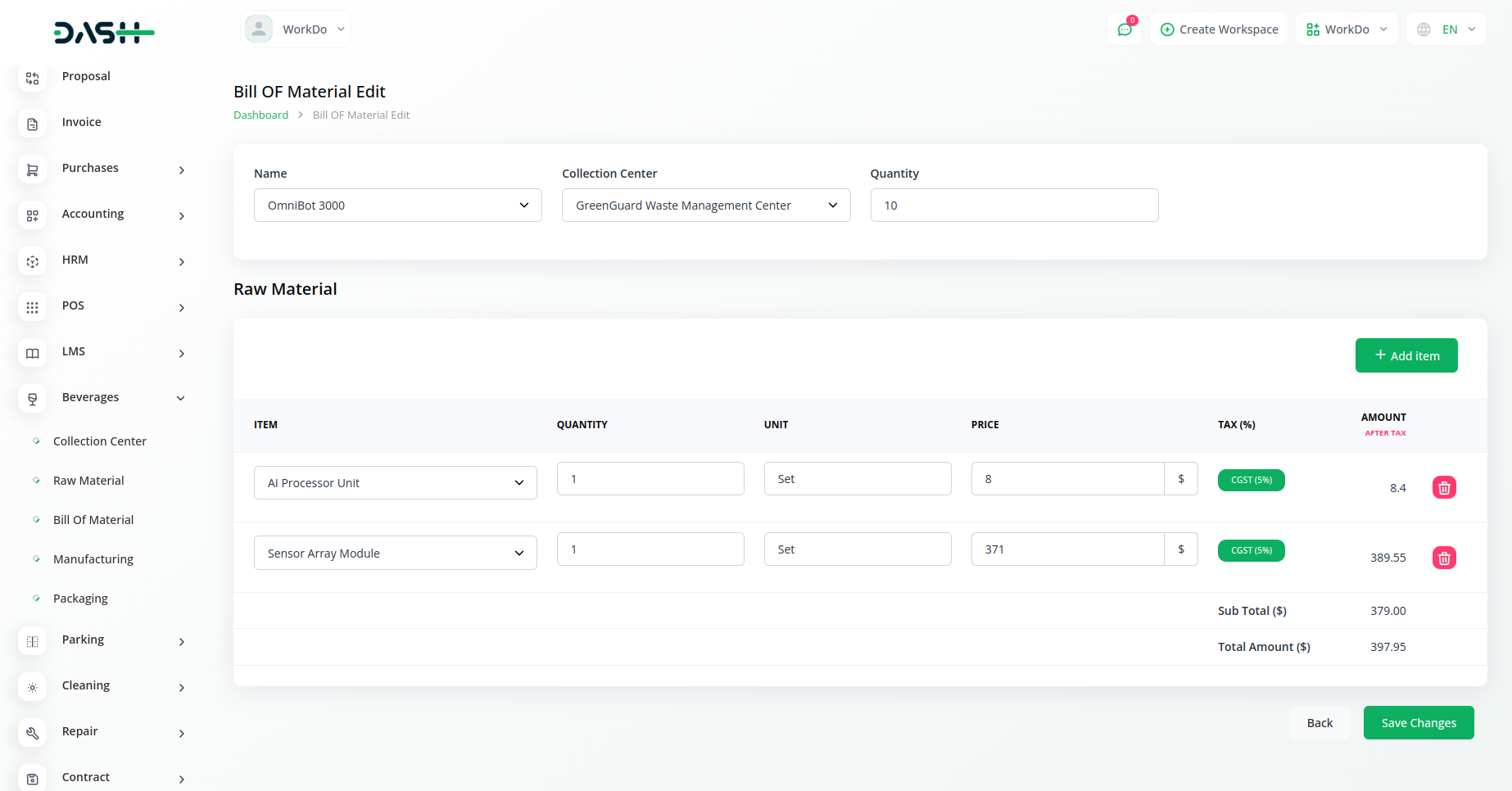Click the DASH logo

104,33
